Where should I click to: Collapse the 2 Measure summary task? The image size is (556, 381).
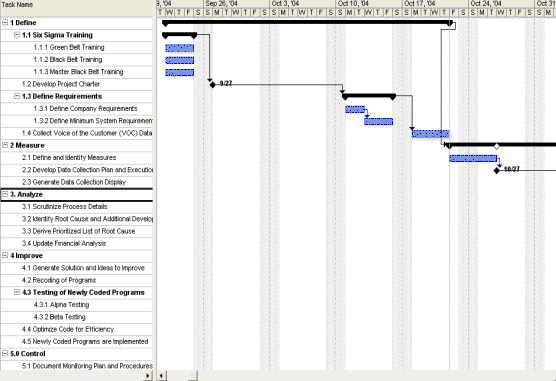pyautogui.click(x=5, y=145)
